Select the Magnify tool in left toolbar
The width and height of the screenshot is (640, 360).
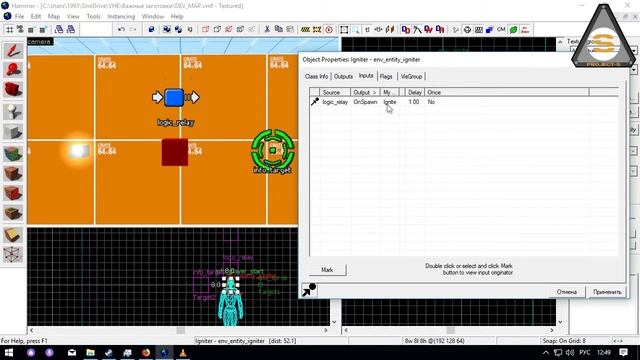[x=13, y=70]
